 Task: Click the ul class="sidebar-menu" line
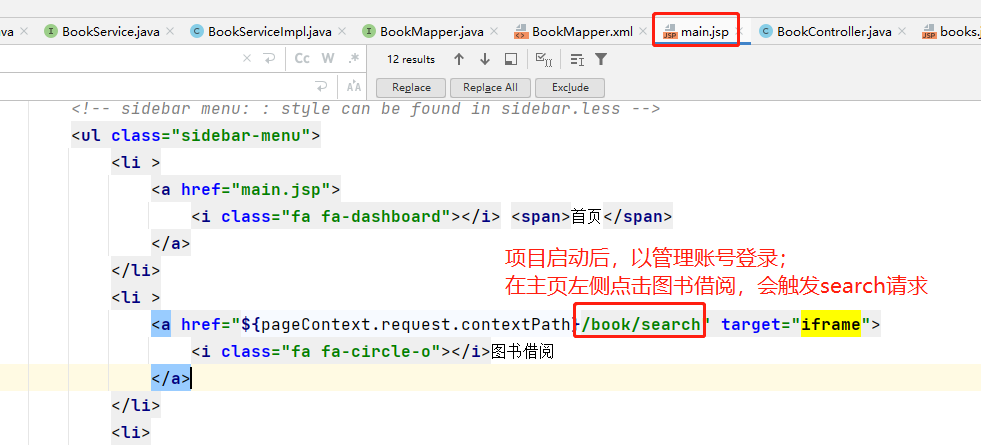(196, 135)
